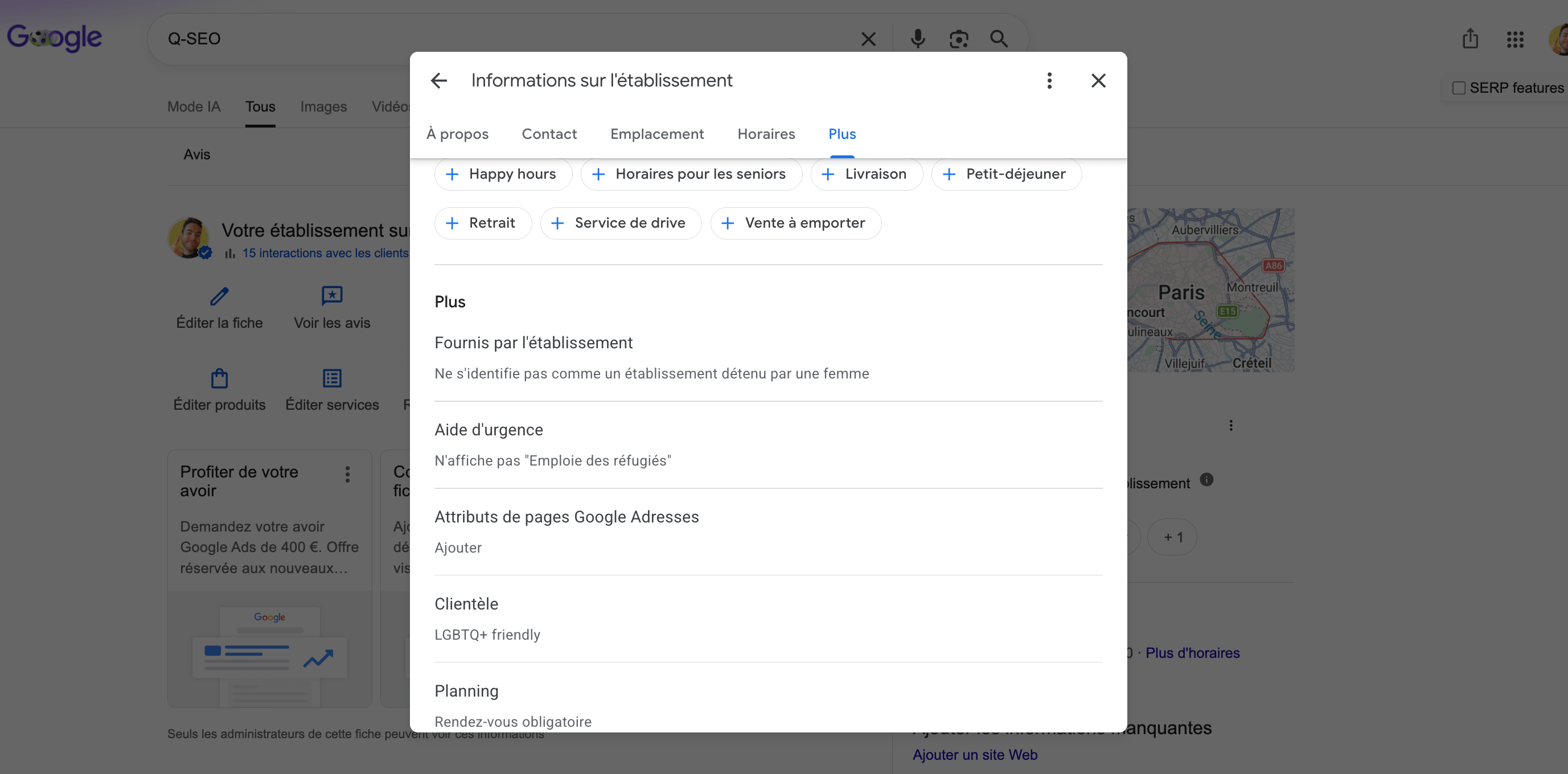Select the Tous search tab
1568x774 pixels.
pyautogui.click(x=260, y=106)
